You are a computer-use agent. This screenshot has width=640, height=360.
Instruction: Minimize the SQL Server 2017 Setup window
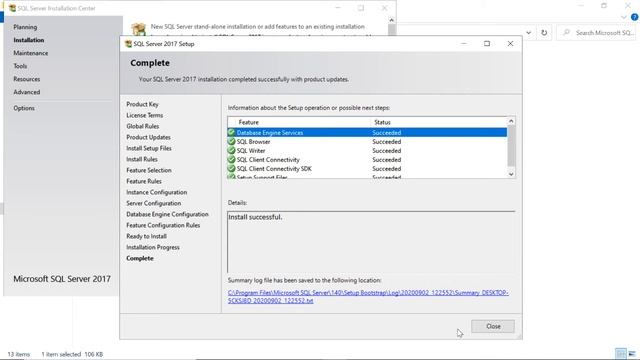[x=463, y=44]
